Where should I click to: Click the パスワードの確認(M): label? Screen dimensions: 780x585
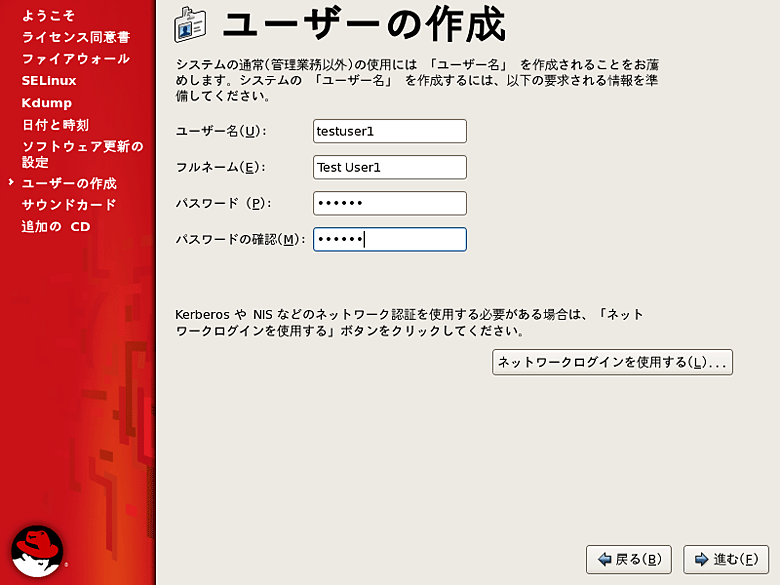tap(240, 239)
